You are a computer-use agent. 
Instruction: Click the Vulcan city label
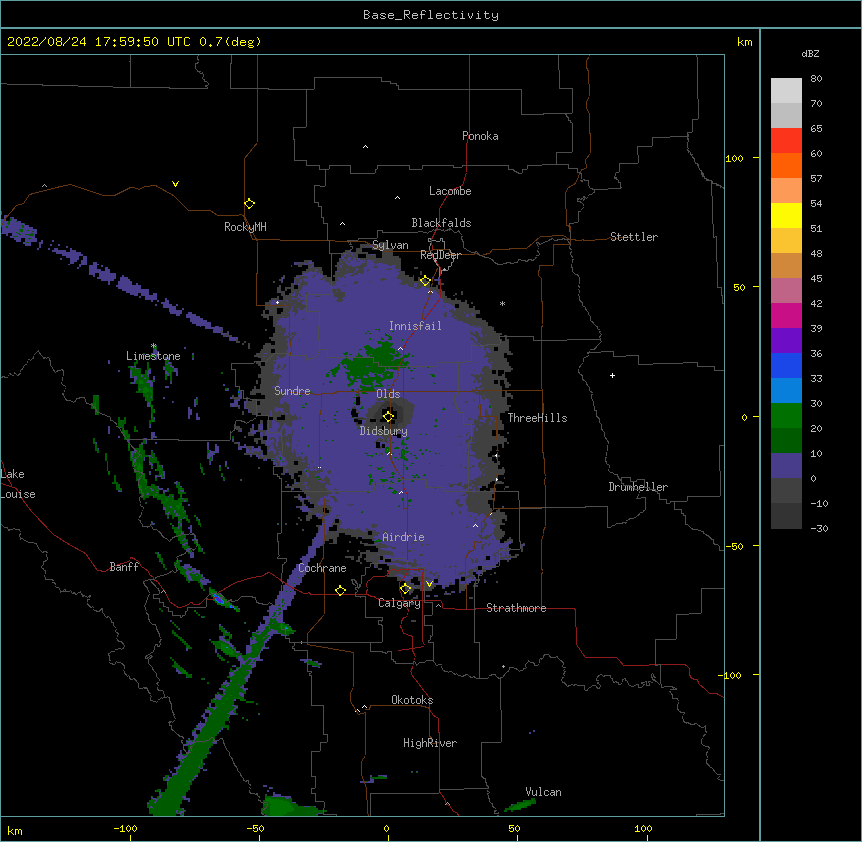click(543, 792)
